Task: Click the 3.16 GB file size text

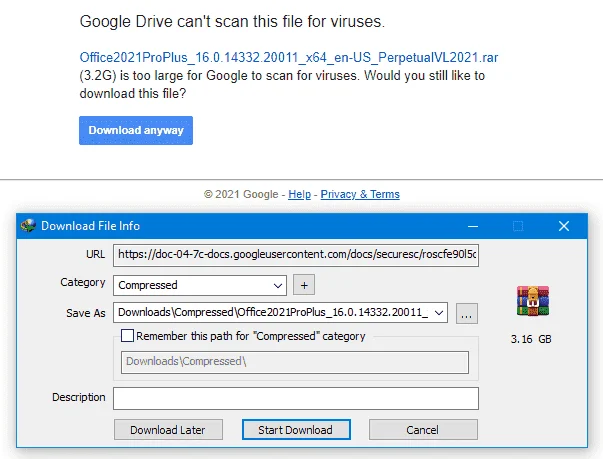Action: 531,339
